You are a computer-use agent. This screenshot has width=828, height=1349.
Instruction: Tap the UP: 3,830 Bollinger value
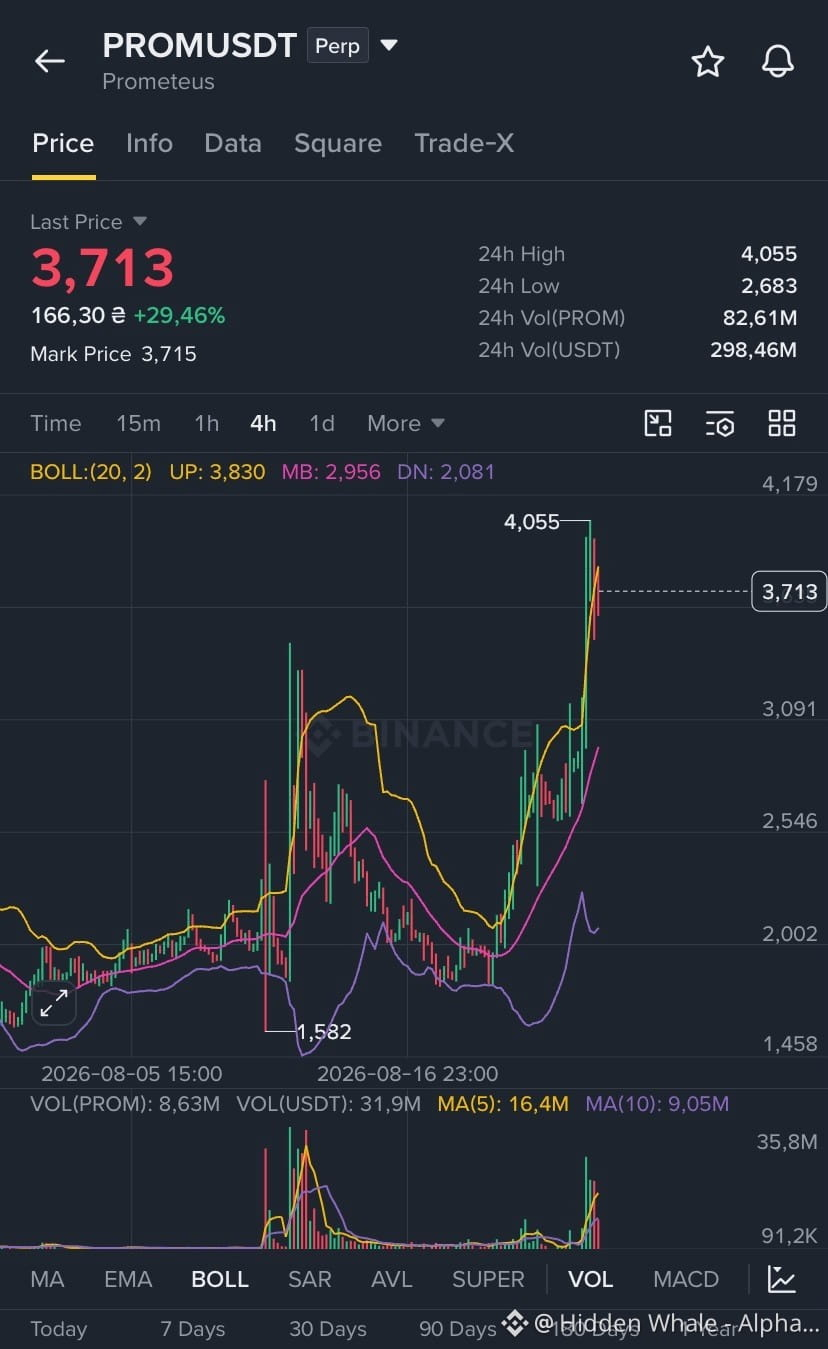pyautogui.click(x=217, y=471)
